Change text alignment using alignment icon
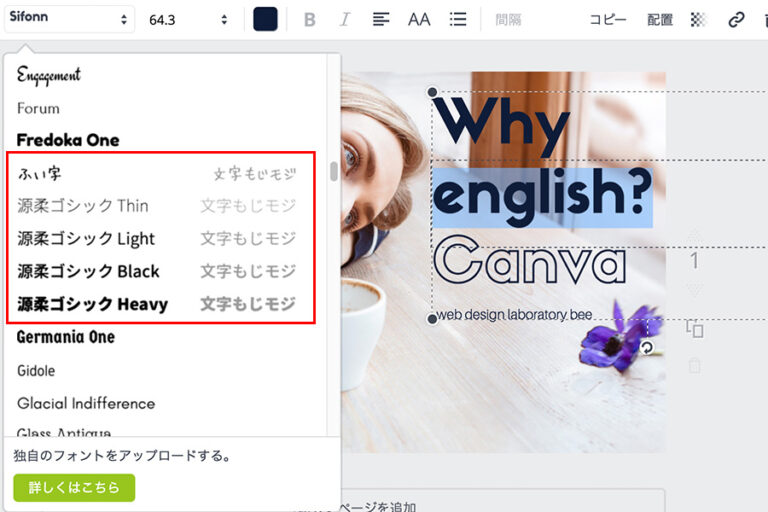Viewport: 768px width, 512px height. pos(381,20)
